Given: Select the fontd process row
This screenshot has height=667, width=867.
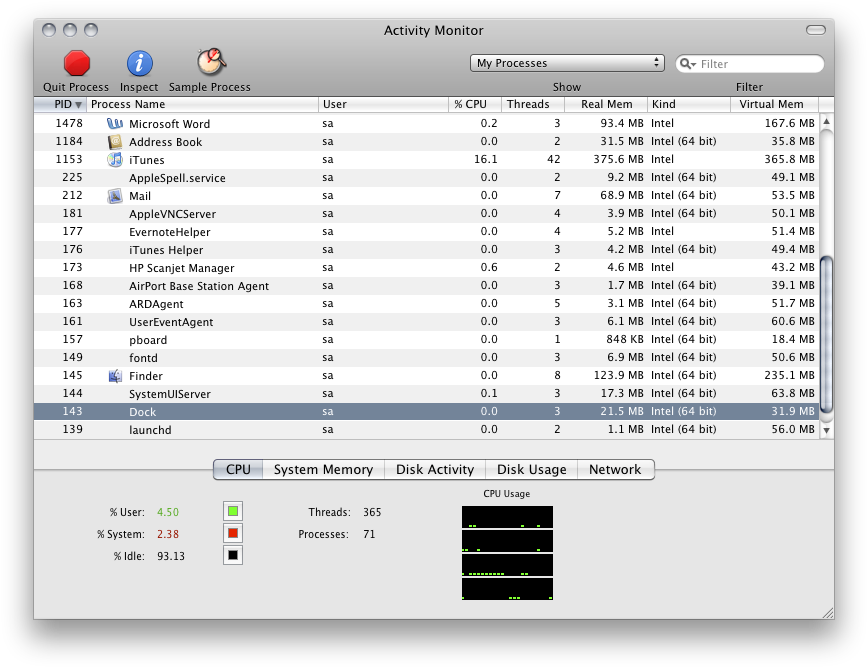Looking at the screenshot, I should click(426, 357).
